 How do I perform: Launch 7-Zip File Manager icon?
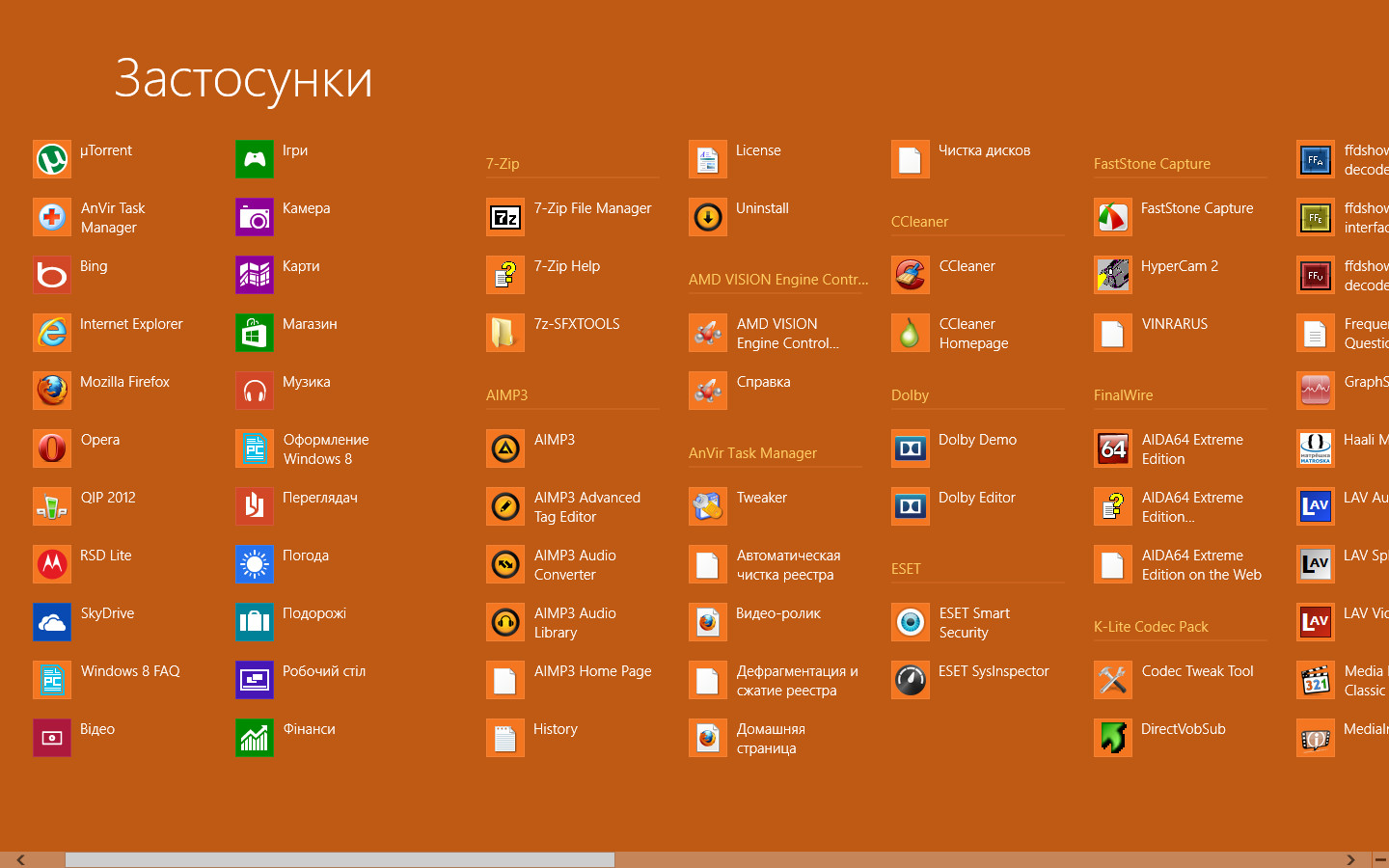click(505, 217)
